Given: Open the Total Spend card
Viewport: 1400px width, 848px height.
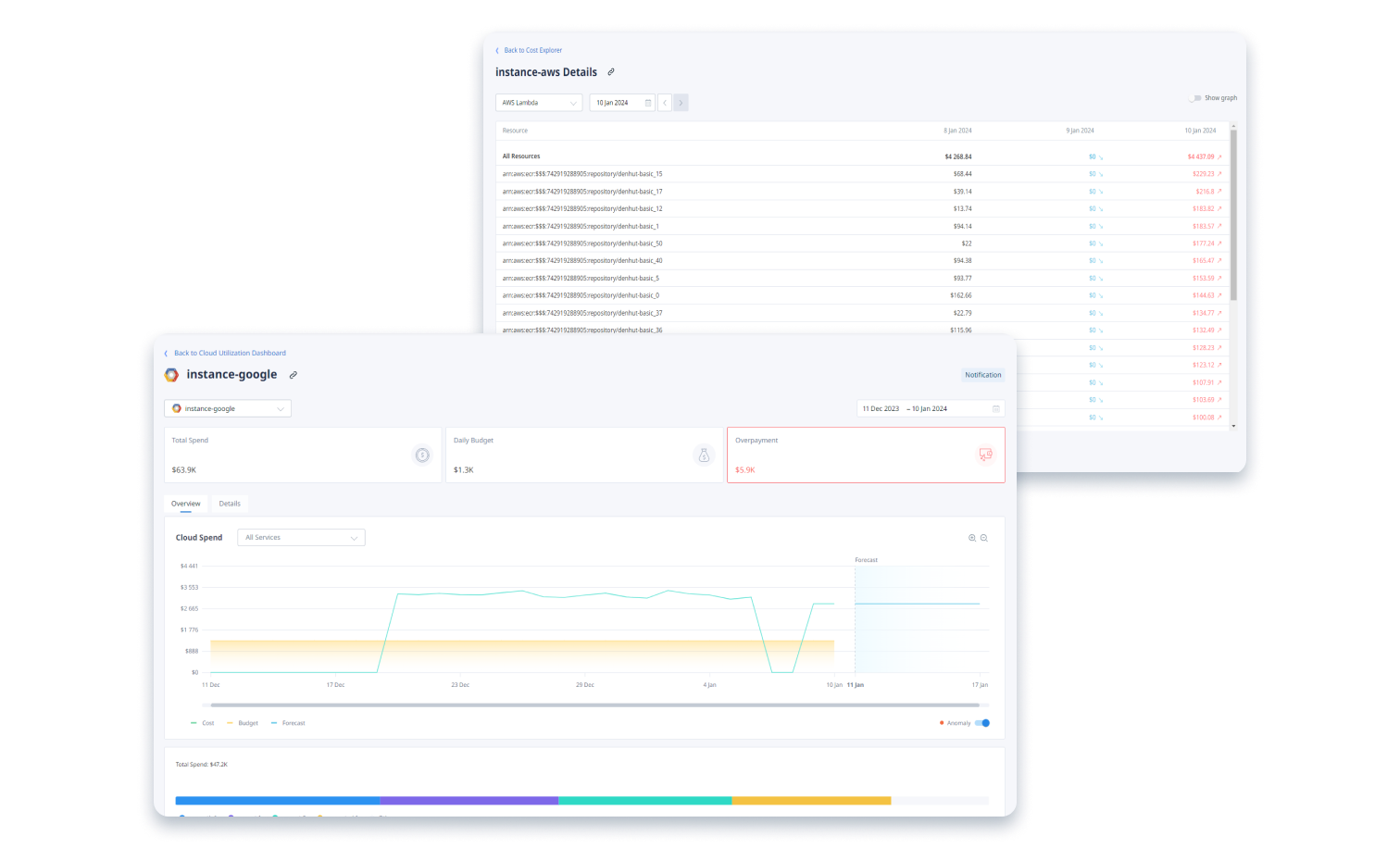Looking at the screenshot, I should [303, 455].
